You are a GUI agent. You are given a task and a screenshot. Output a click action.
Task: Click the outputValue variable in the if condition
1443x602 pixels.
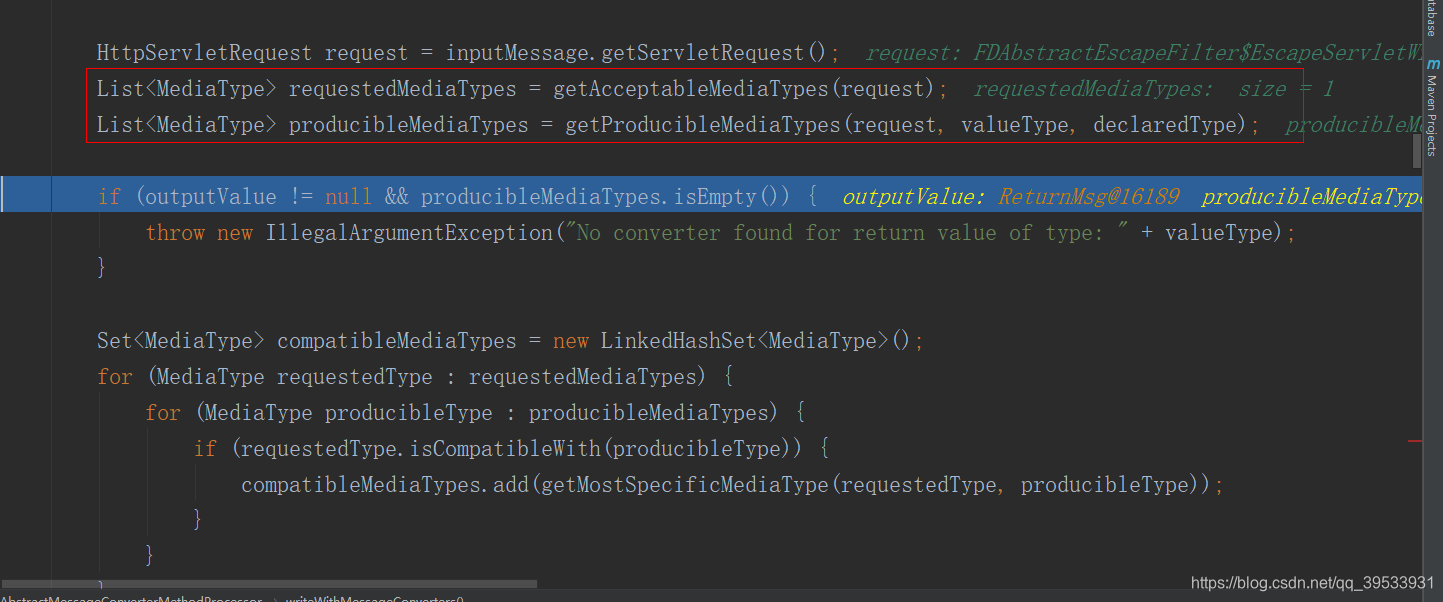pos(211,197)
